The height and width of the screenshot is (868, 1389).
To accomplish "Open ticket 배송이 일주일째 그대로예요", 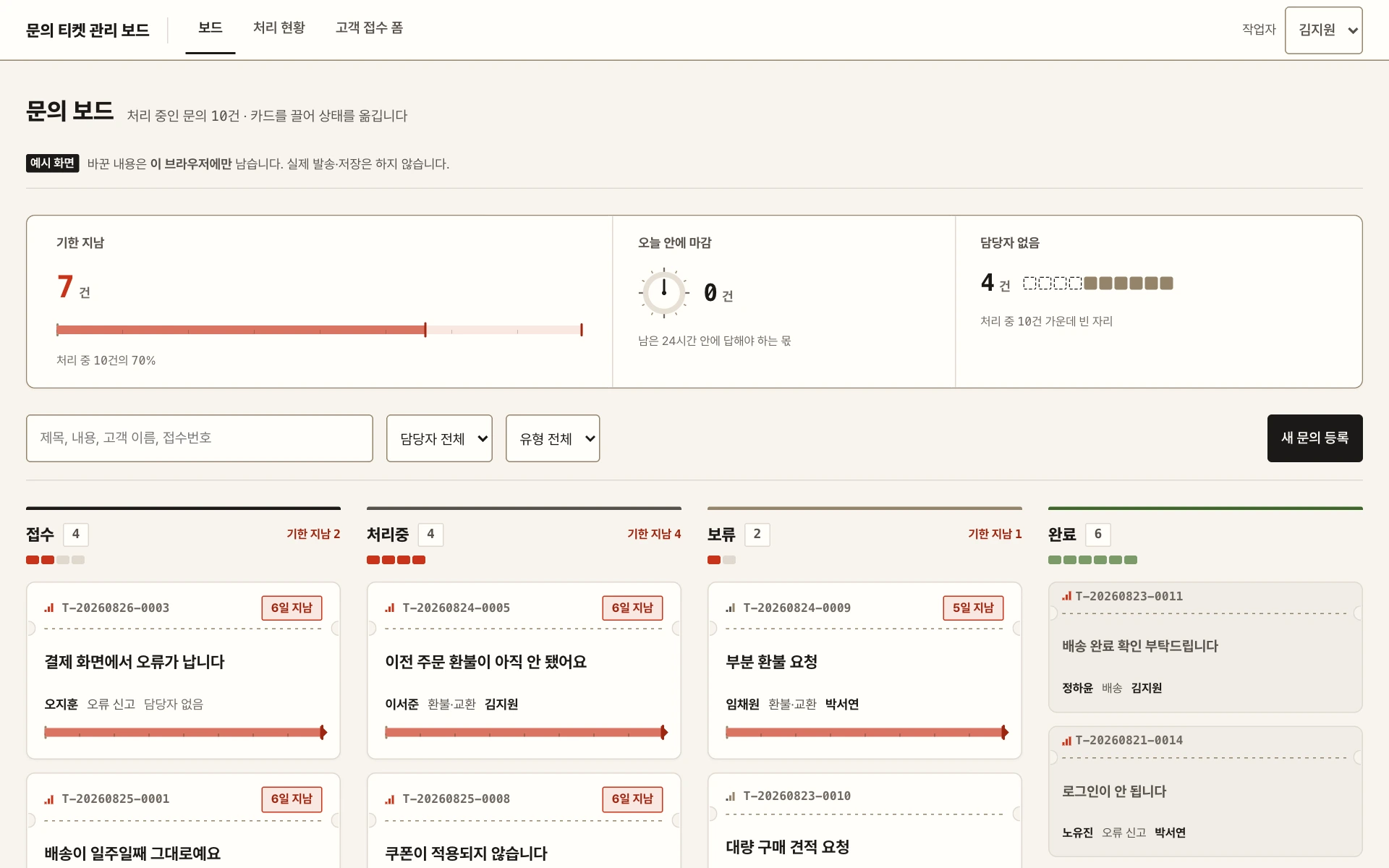I will [x=132, y=854].
